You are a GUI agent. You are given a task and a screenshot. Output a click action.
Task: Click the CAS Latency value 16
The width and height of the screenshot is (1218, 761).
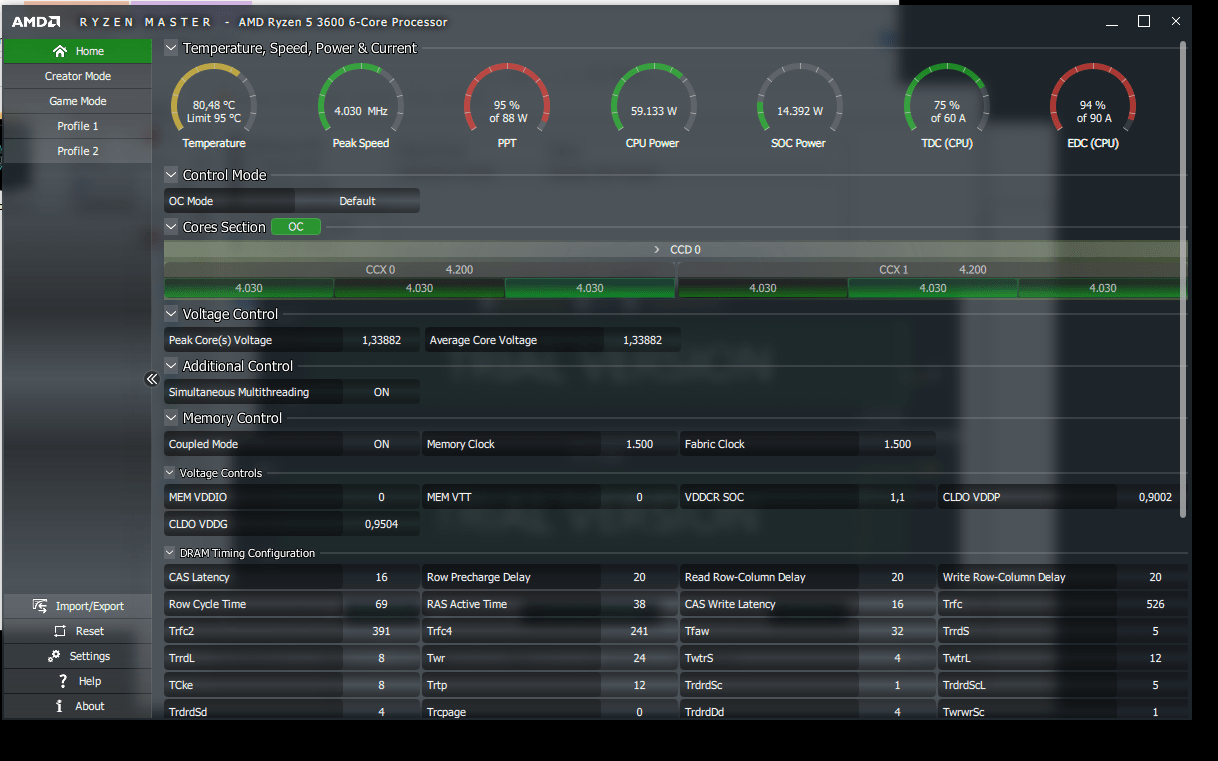point(381,577)
